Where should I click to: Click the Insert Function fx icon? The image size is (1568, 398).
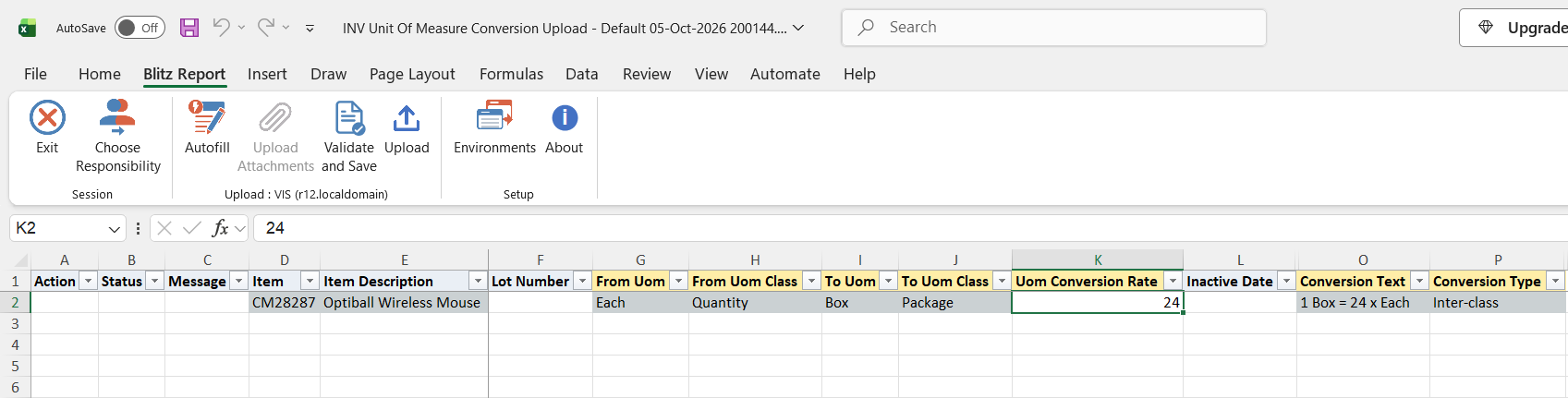click(x=220, y=228)
